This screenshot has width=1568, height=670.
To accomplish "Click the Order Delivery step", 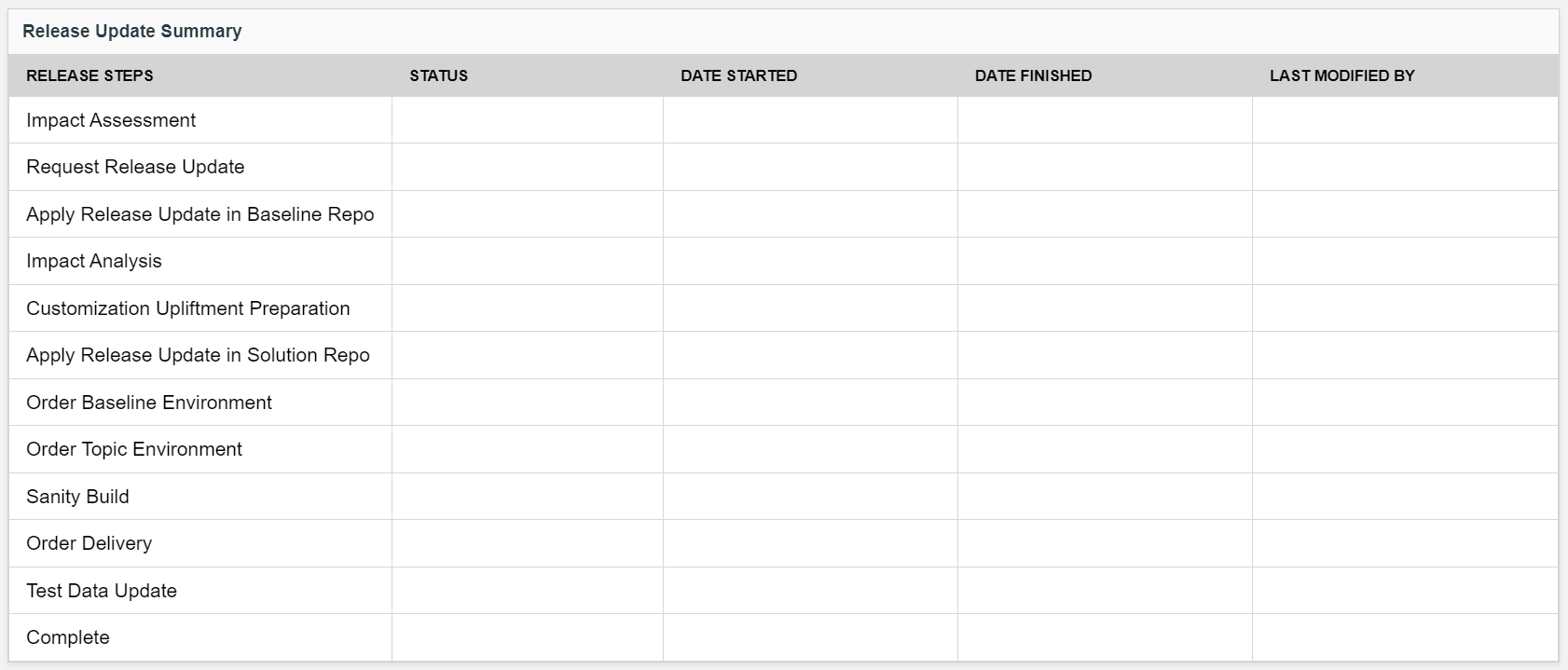I will pyautogui.click(x=89, y=543).
